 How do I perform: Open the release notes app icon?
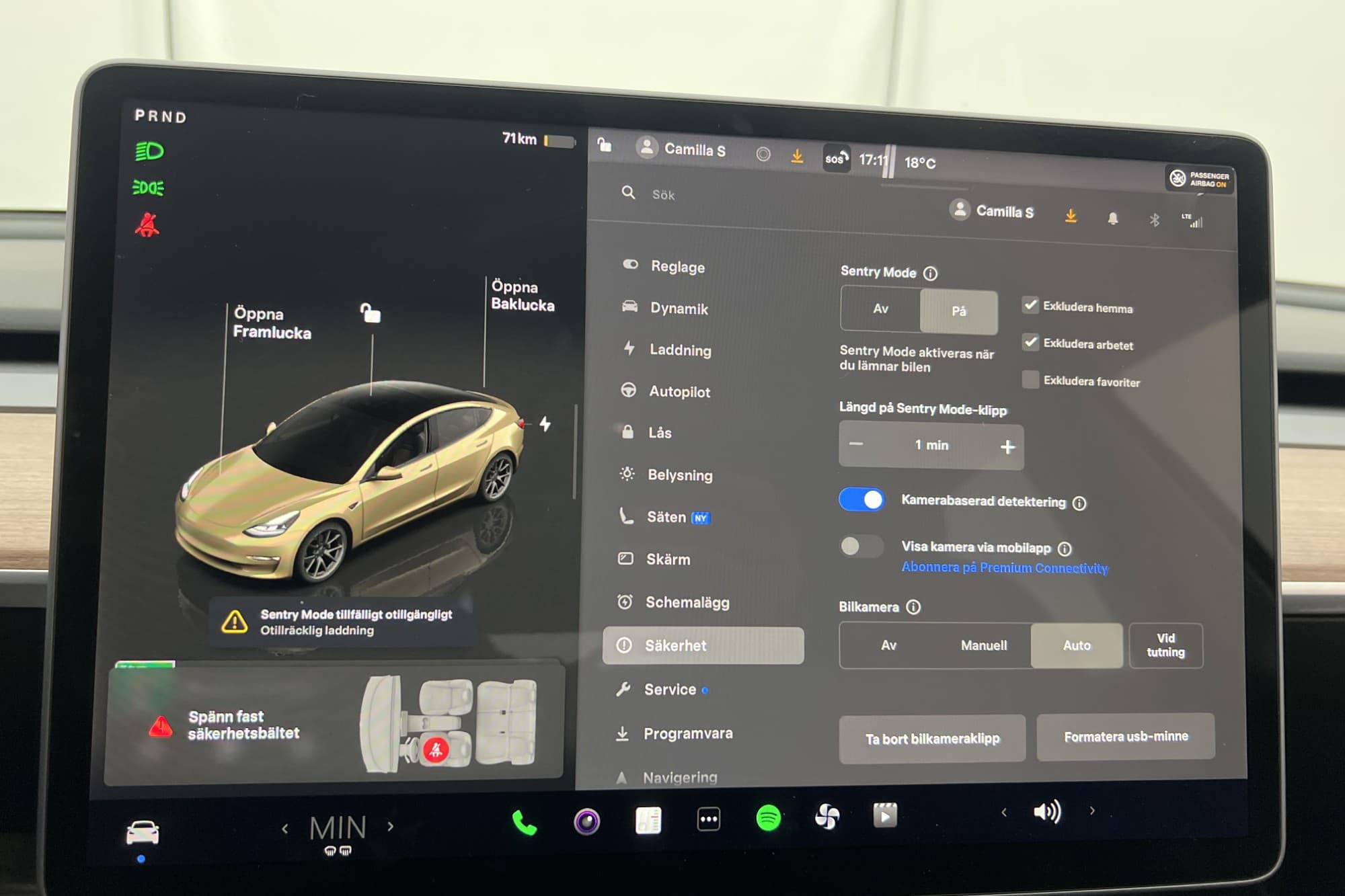648,820
